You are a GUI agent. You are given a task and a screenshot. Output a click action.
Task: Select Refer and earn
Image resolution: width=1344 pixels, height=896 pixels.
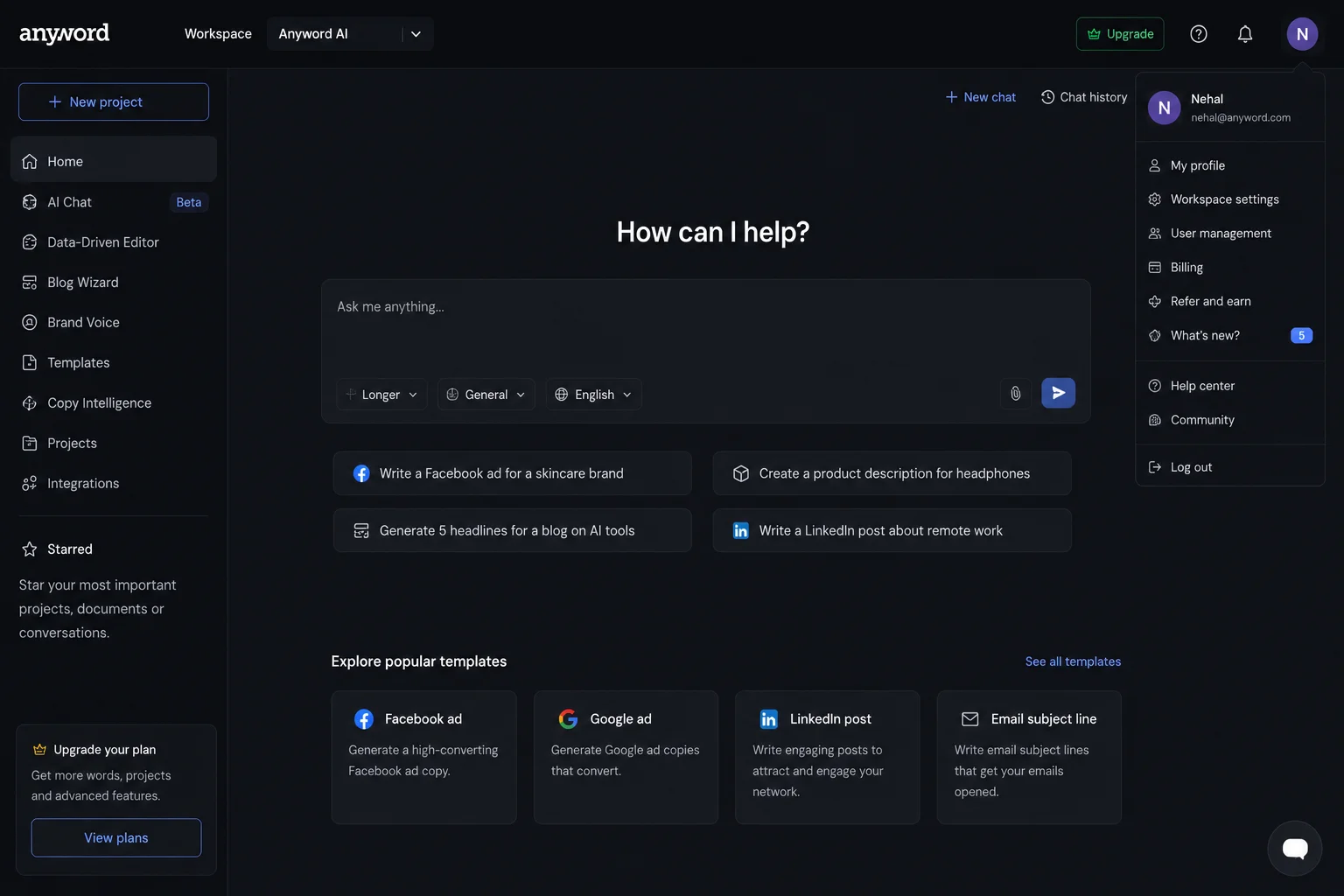pyautogui.click(x=1230, y=302)
